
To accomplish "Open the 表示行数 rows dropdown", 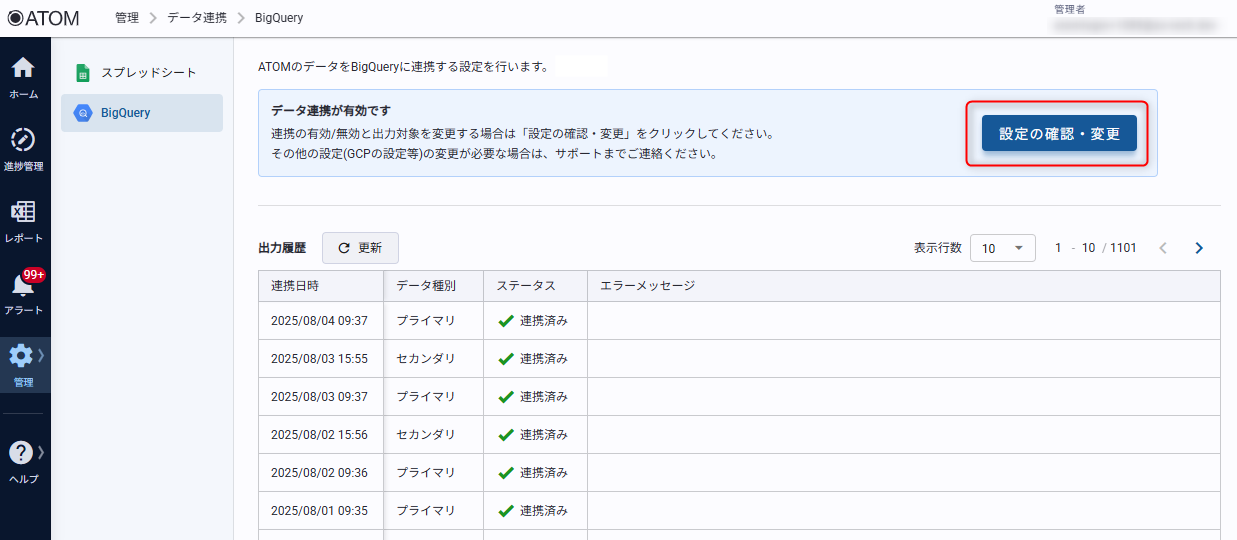I will [1002, 248].
